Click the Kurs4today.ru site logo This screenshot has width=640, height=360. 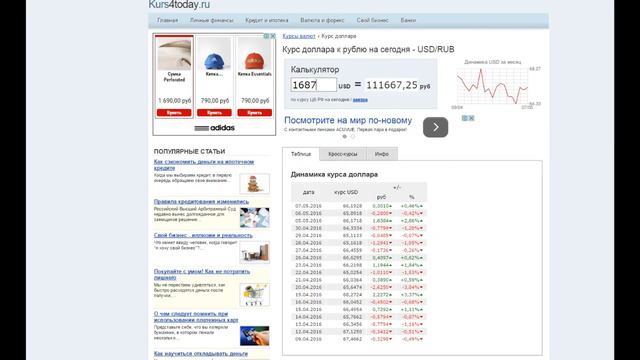(179, 4)
